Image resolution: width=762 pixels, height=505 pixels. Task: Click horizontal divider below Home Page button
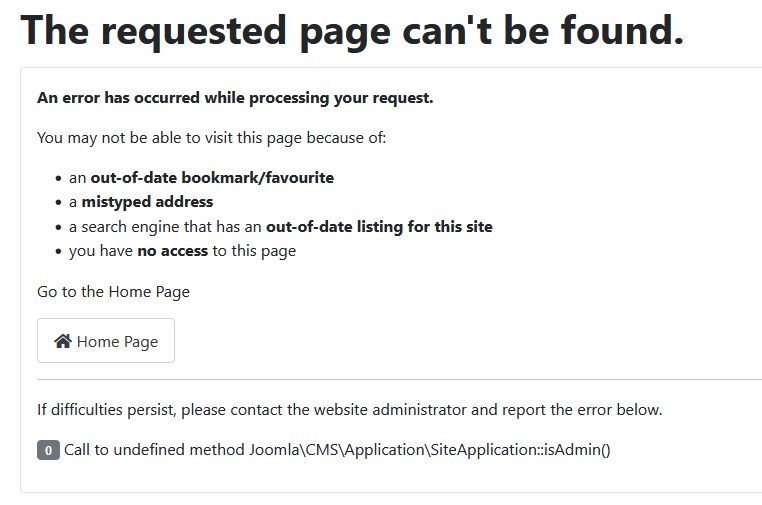[x=399, y=380]
